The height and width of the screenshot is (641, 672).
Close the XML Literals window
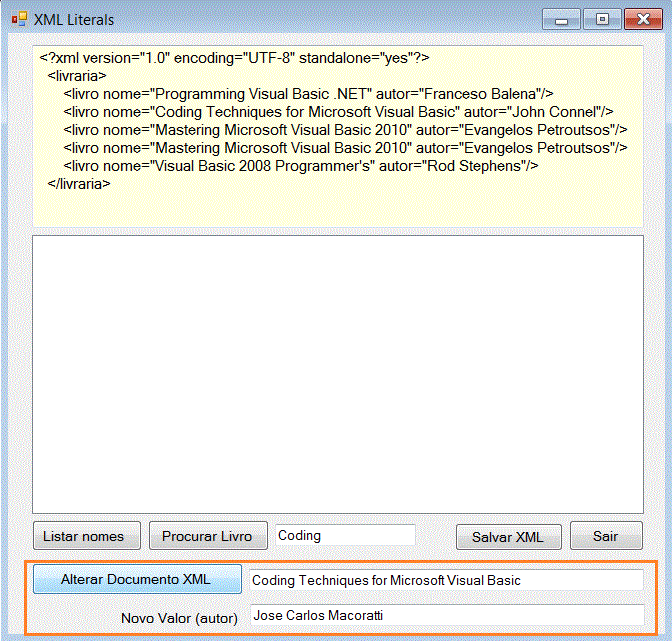pyautogui.click(x=643, y=20)
